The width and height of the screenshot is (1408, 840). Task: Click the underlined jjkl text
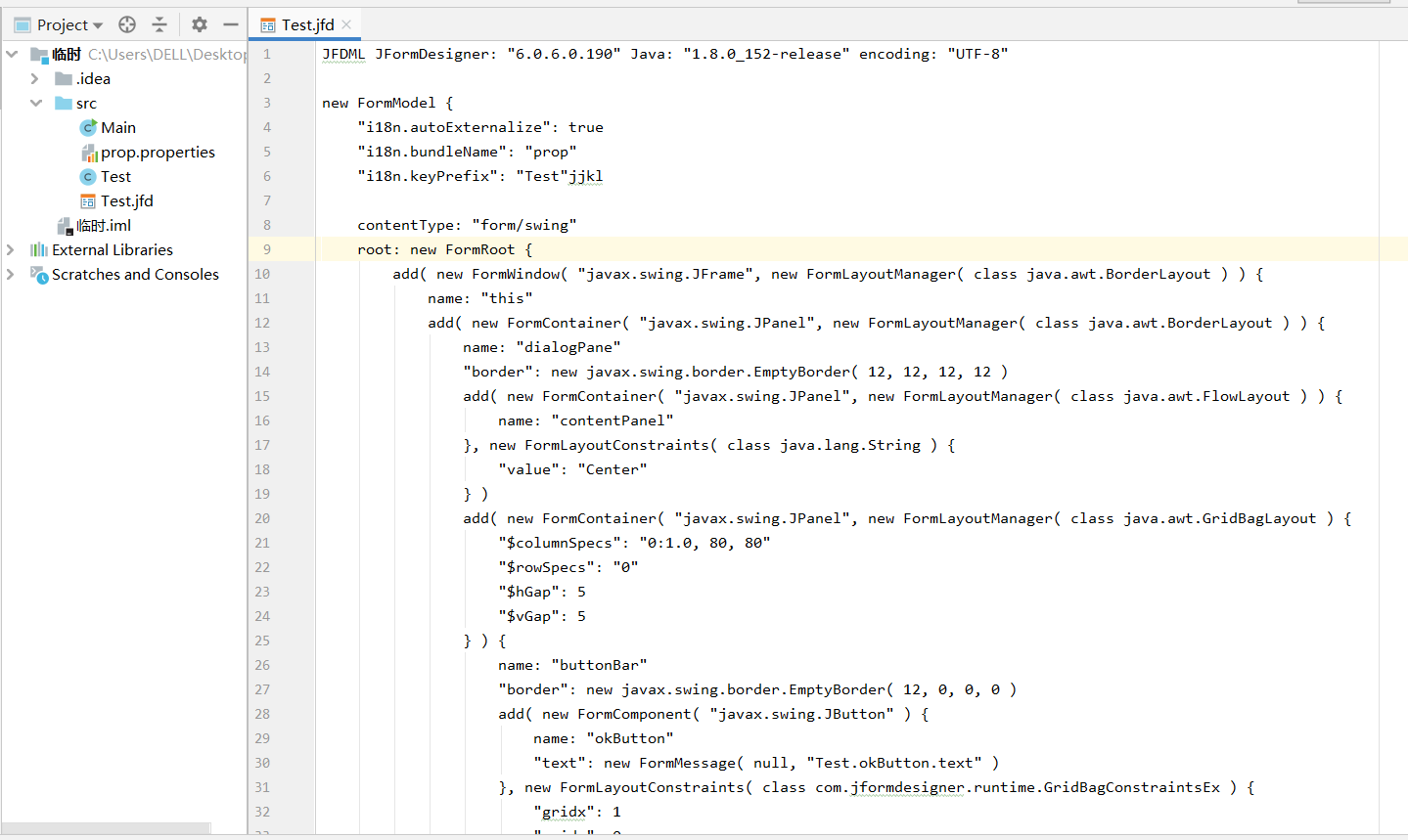coord(586,176)
